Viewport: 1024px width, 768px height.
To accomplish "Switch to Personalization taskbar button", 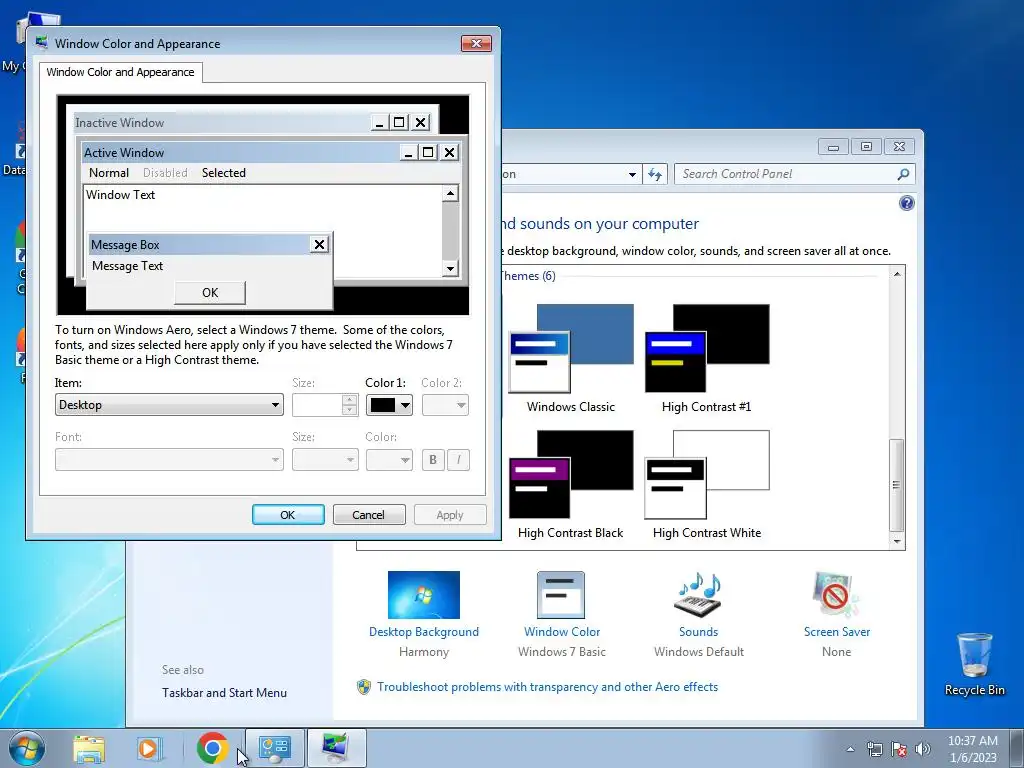I will click(336, 748).
